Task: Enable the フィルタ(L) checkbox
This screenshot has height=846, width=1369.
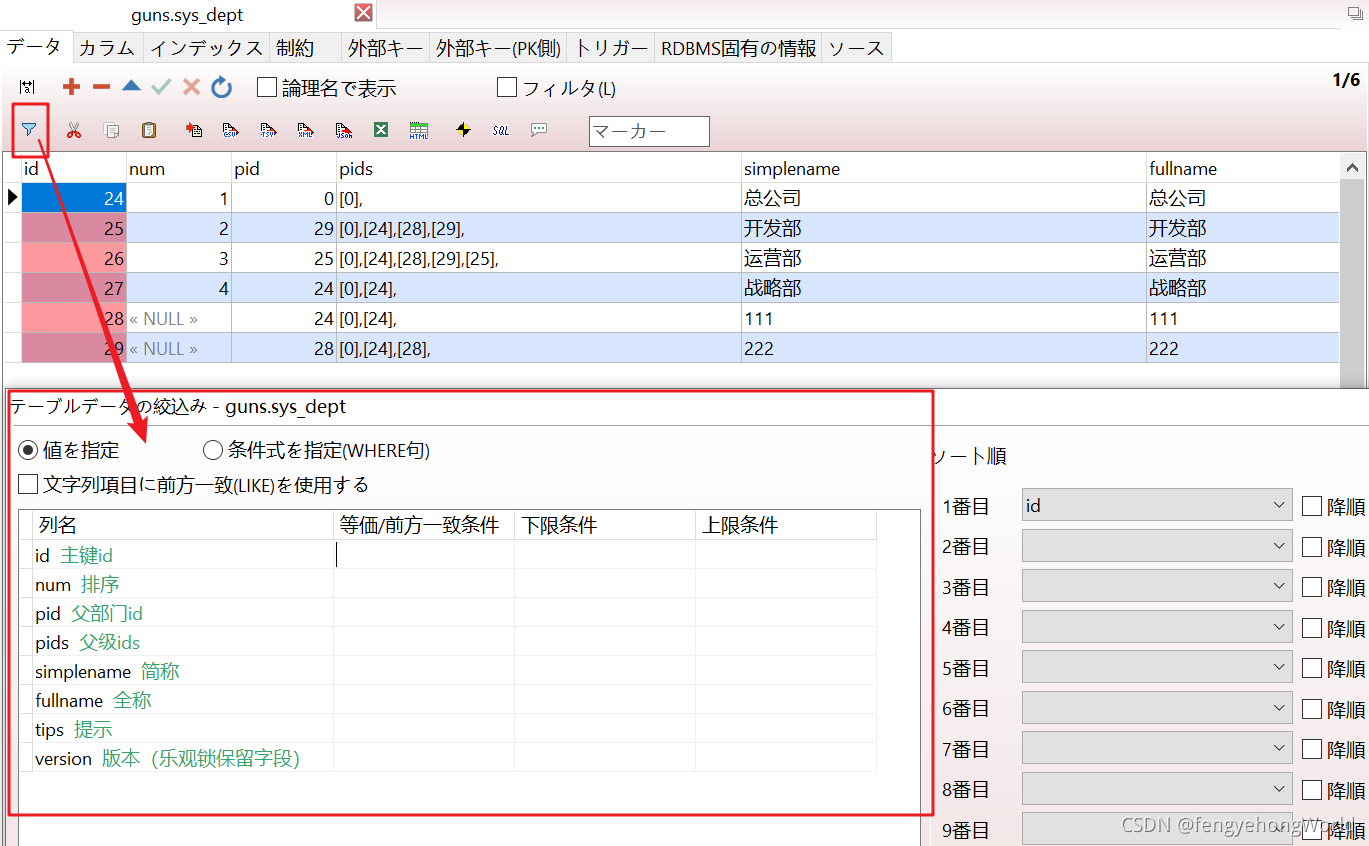Action: point(507,88)
